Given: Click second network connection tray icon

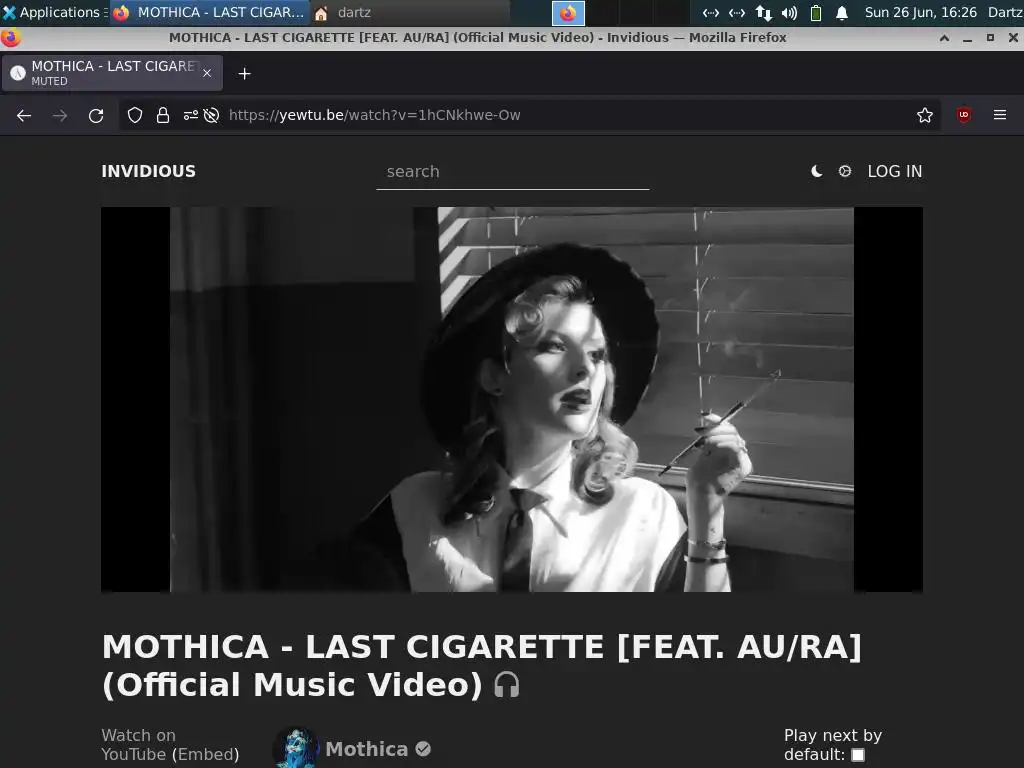Looking at the screenshot, I should click(737, 12).
